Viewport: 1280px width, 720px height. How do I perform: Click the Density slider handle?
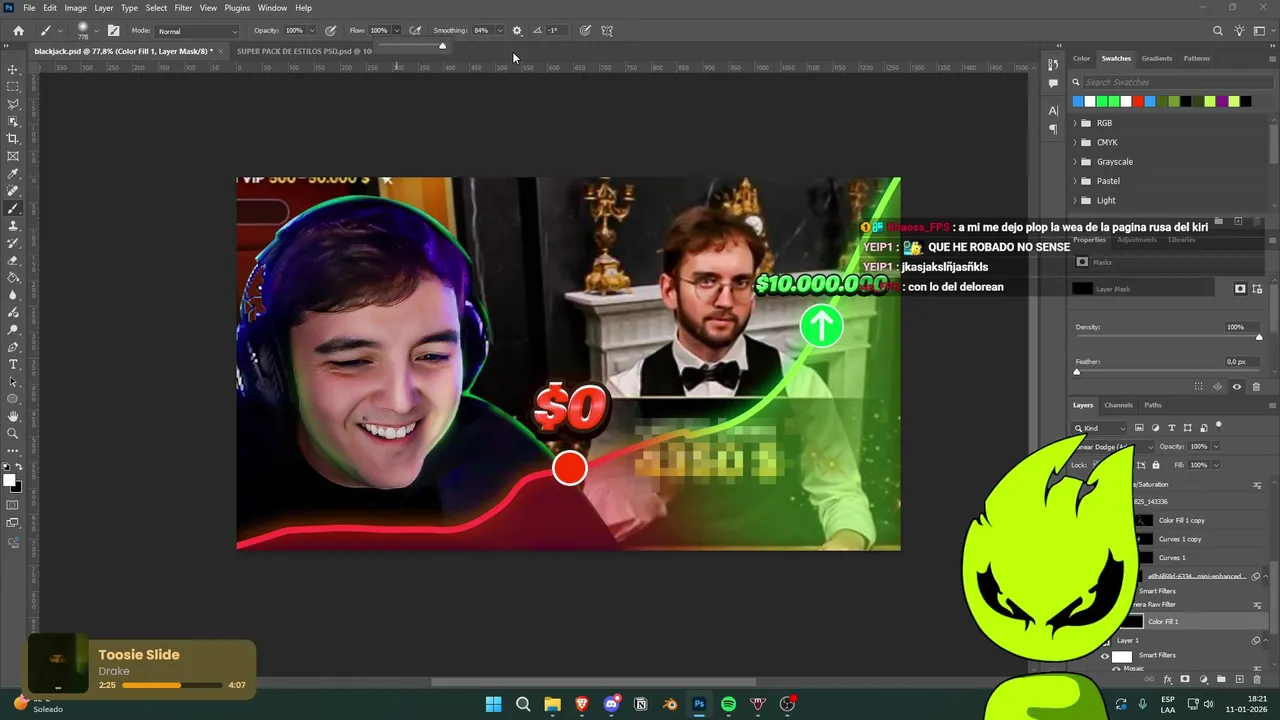(x=1259, y=337)
